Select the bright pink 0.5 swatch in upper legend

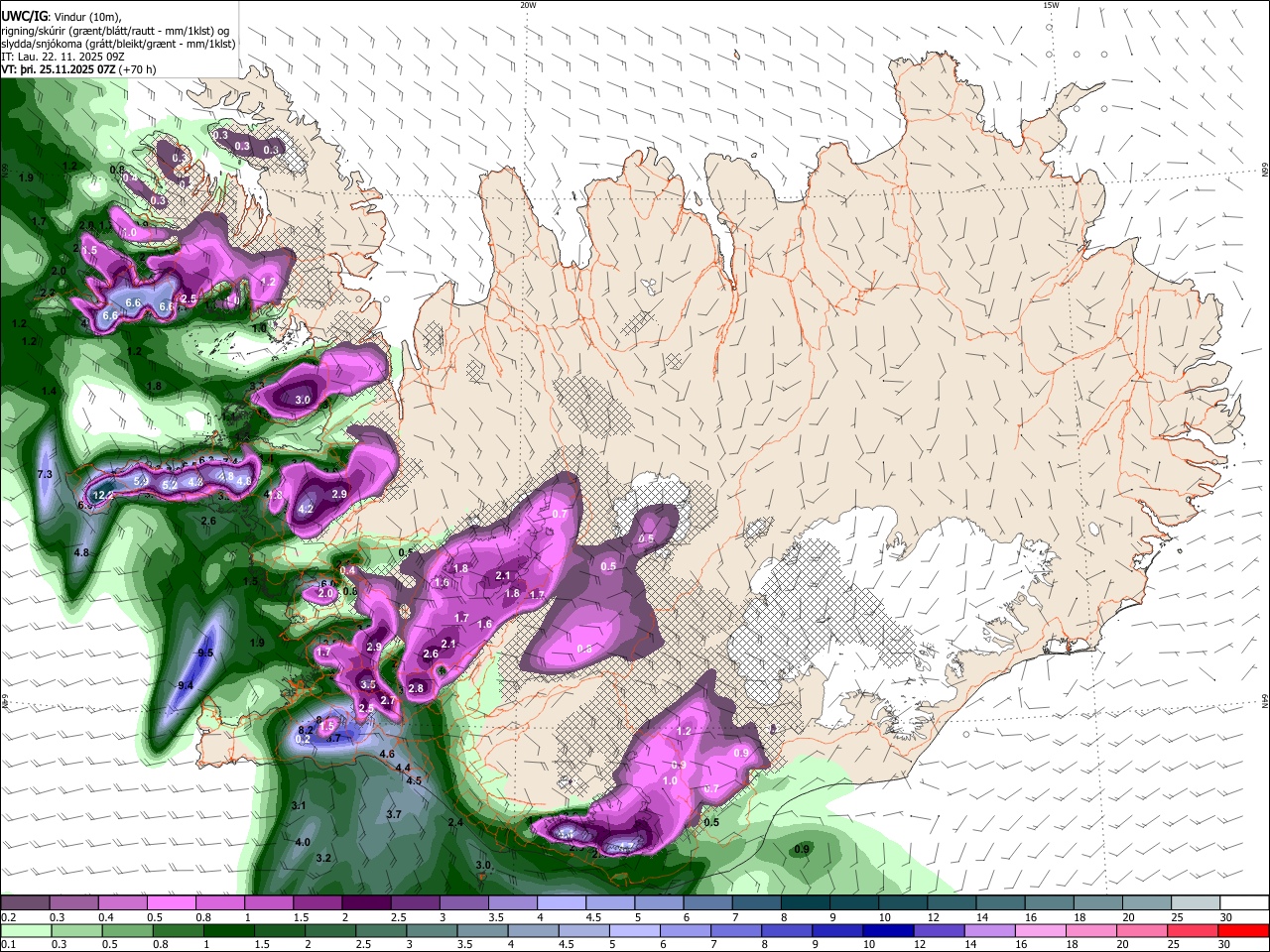pos(171,903)
